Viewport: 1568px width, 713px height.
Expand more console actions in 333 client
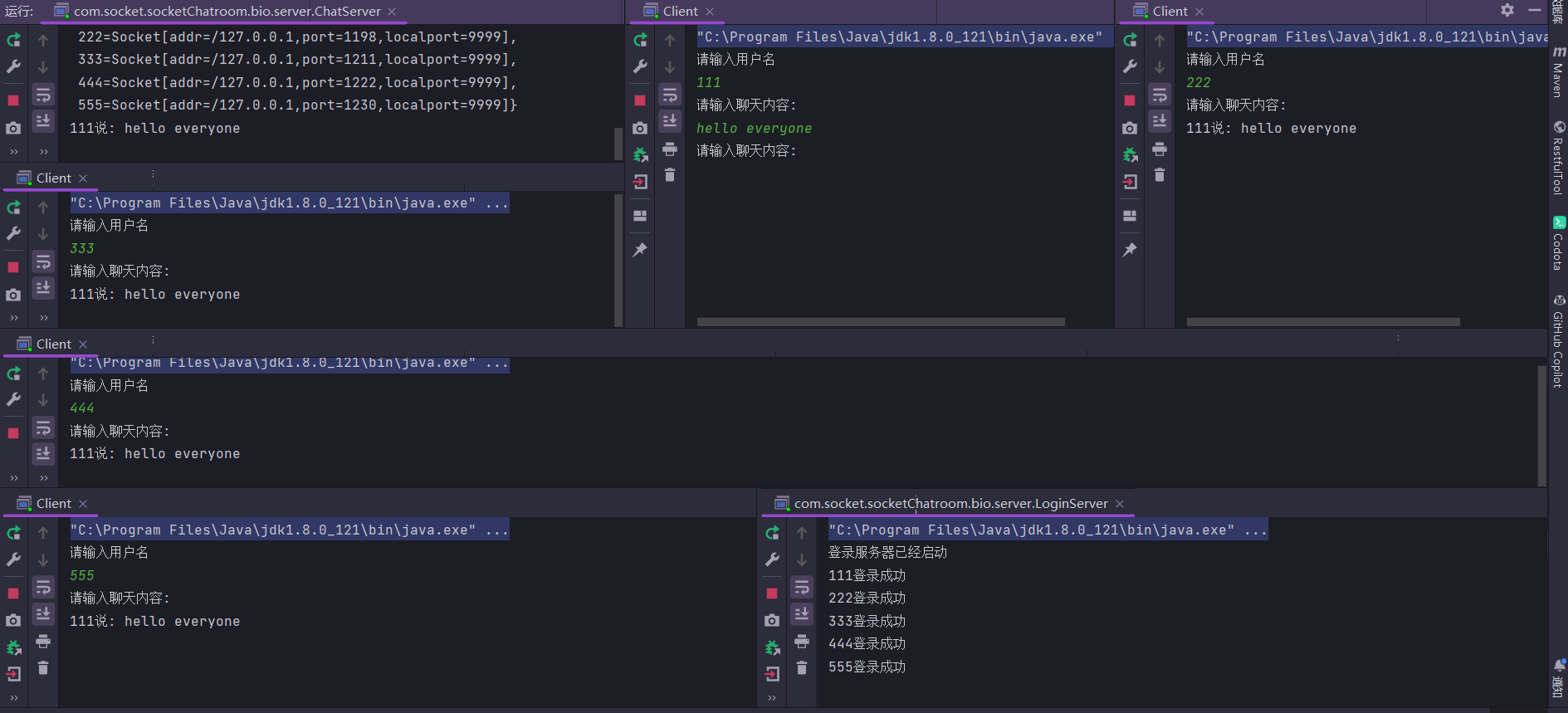(43, 318)
